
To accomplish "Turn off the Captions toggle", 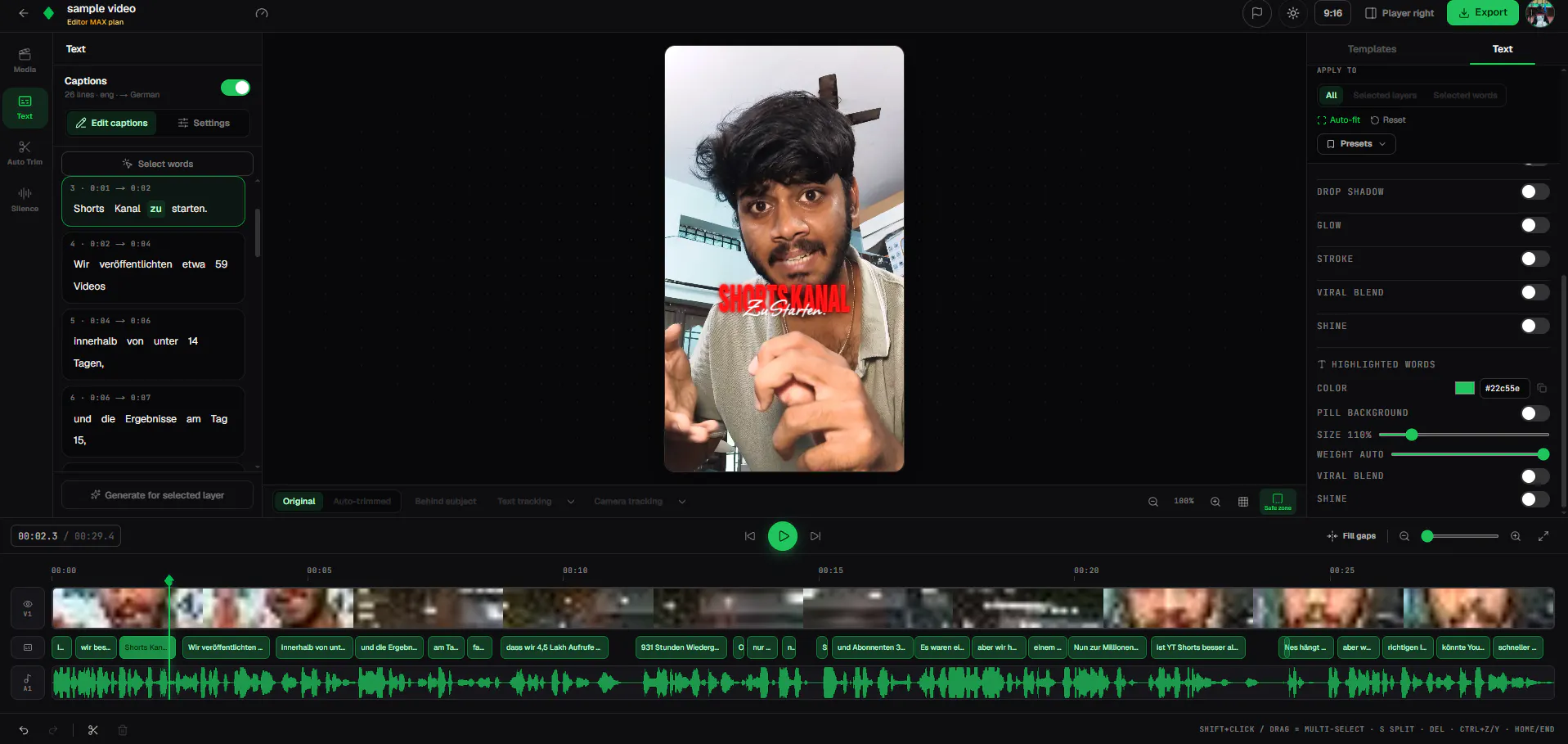I will click(x=236, y=88).
